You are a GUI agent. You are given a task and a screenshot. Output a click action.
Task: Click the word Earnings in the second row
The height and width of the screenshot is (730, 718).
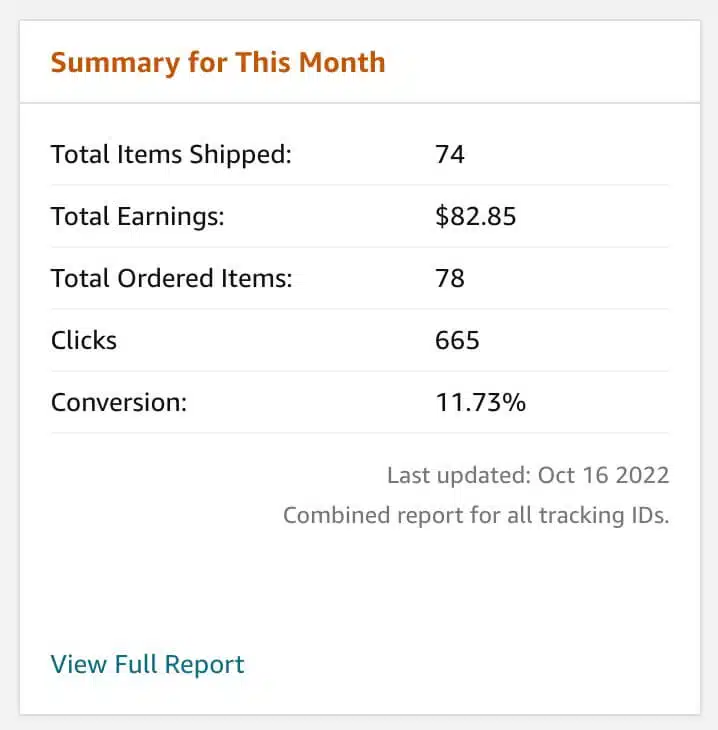coord(170,217)
